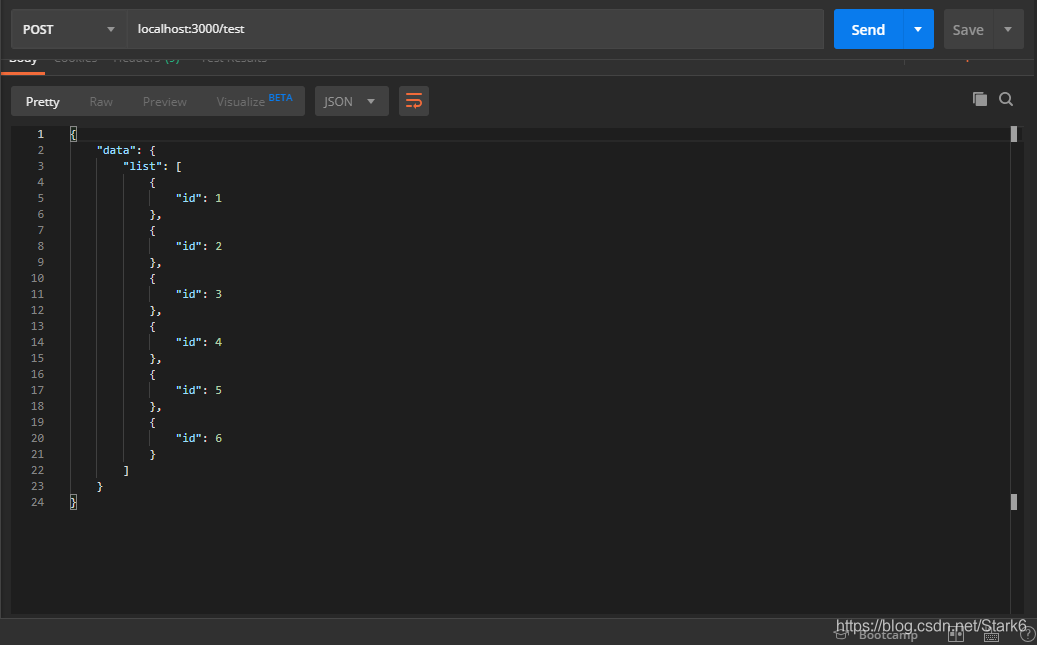The image size is (1037, 645).
Task: Click the Bootcamp icon in the status bar
Action: coord(840,633)
